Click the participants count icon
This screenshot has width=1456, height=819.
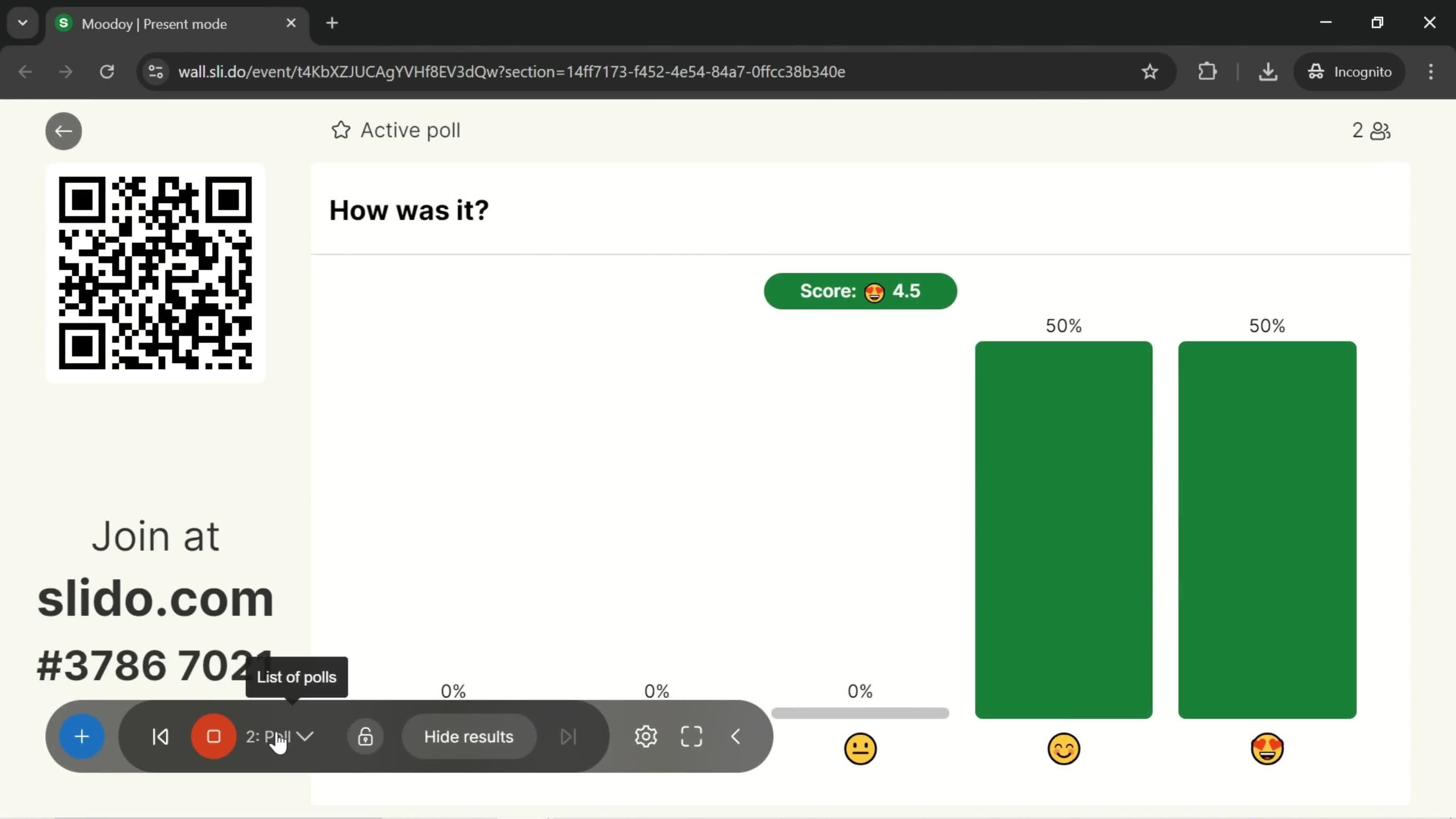point(1380,130)
